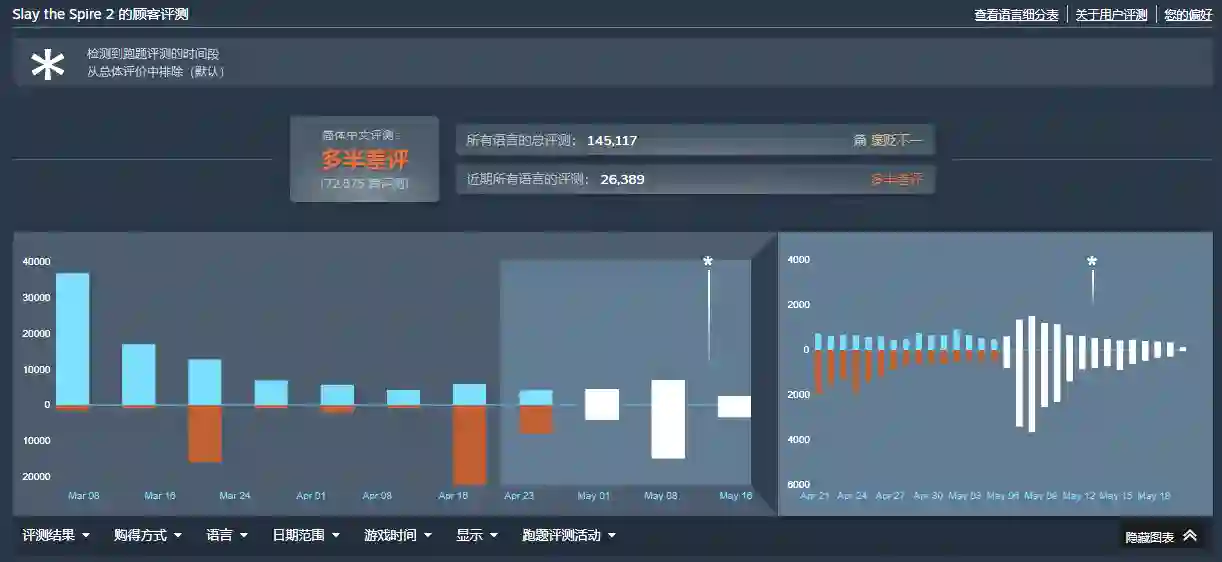Viewport: 1222px width, 562px height.
Task: Open the 日期范围 dropdown
Action: [306, 535]
